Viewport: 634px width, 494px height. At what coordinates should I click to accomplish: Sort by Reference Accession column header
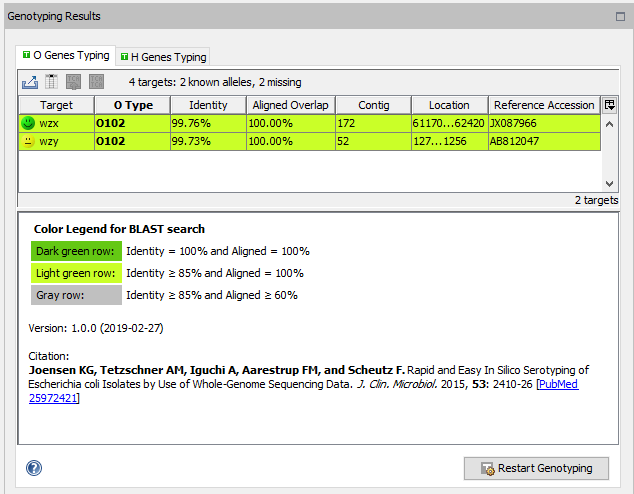pyautogui.click(x=543, y=105)
